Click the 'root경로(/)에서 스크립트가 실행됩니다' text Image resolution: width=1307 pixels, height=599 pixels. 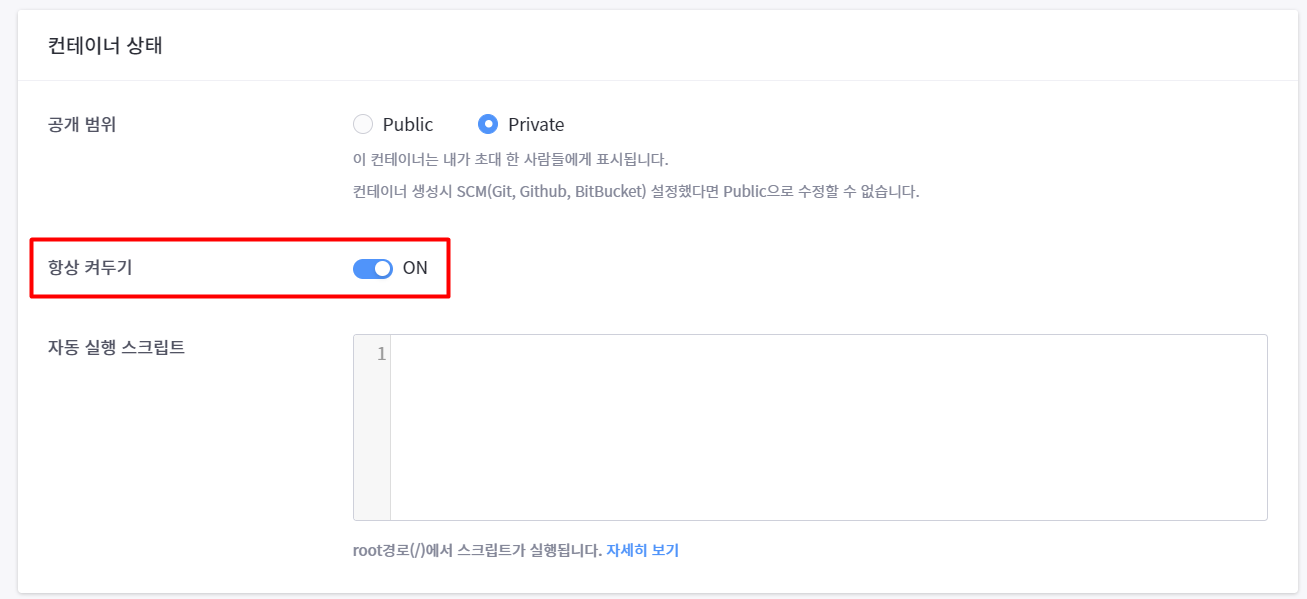(477, 550)
